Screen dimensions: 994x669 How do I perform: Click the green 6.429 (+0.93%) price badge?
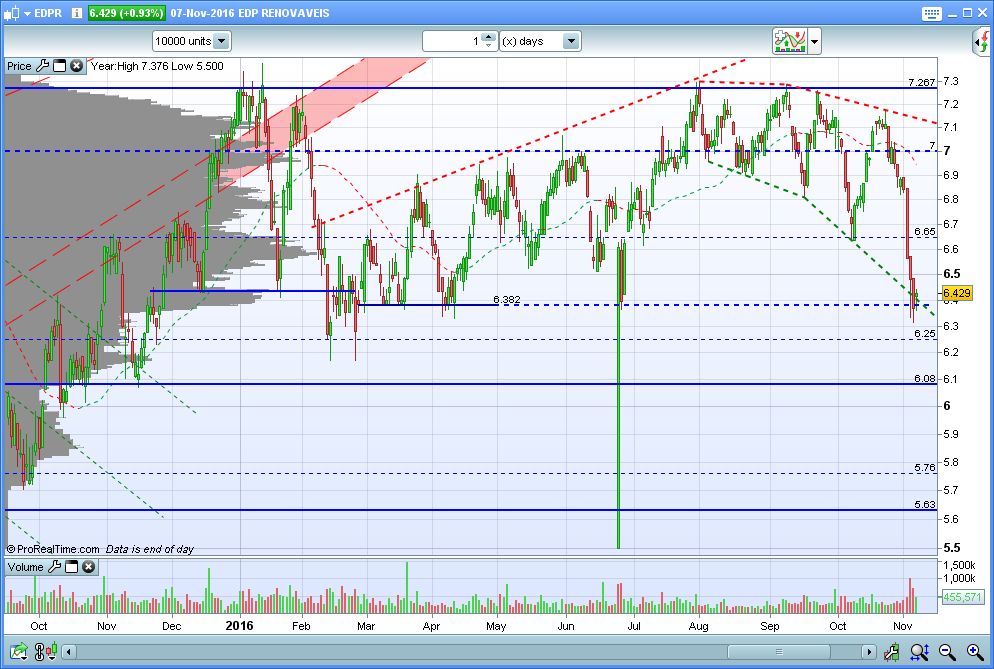point(126,13)
